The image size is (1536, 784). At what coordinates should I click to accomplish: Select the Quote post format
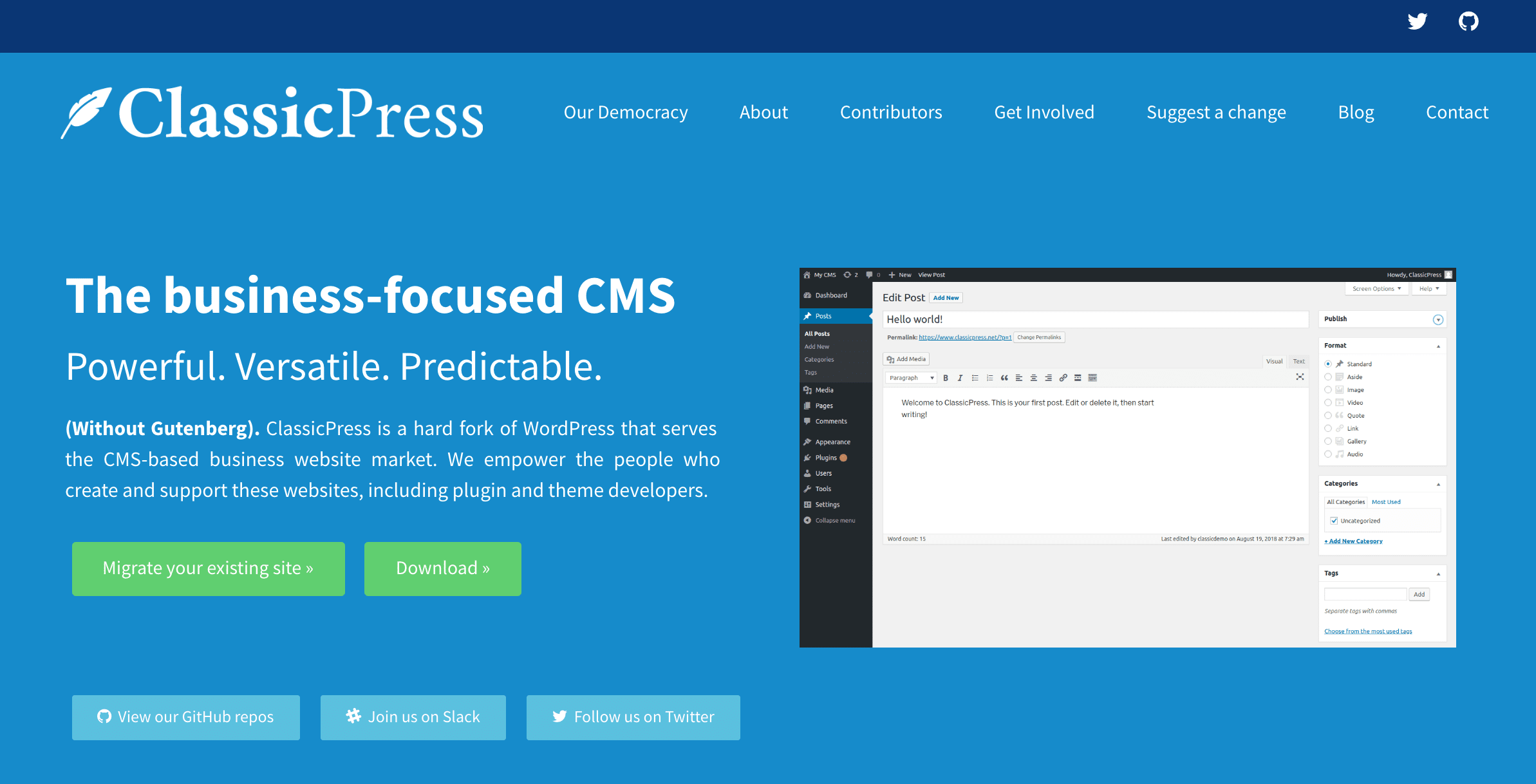pyautogui.click(x=1327, y=415)
